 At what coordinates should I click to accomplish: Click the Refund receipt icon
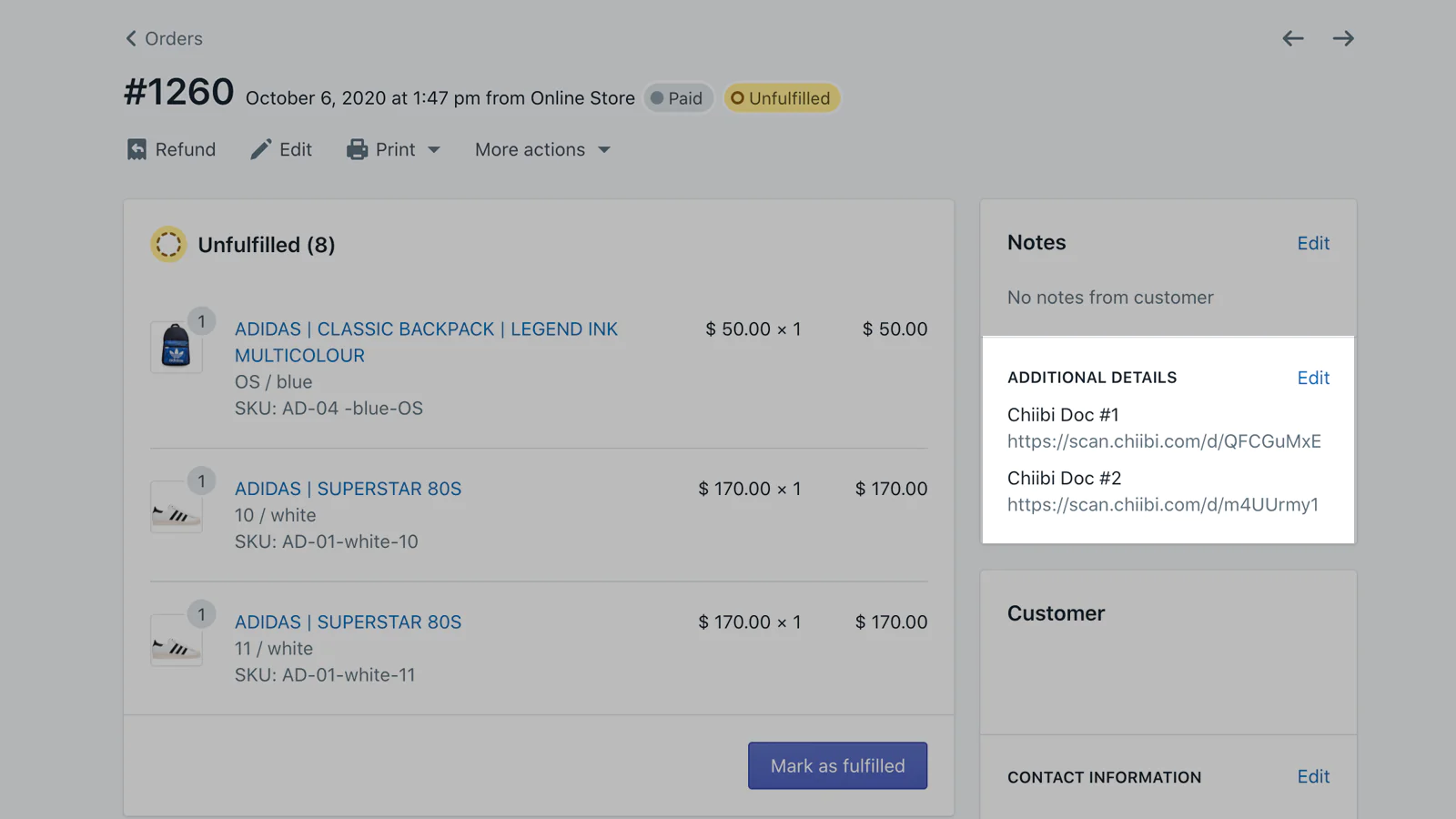pyautogui.click(x=136, y=149)
